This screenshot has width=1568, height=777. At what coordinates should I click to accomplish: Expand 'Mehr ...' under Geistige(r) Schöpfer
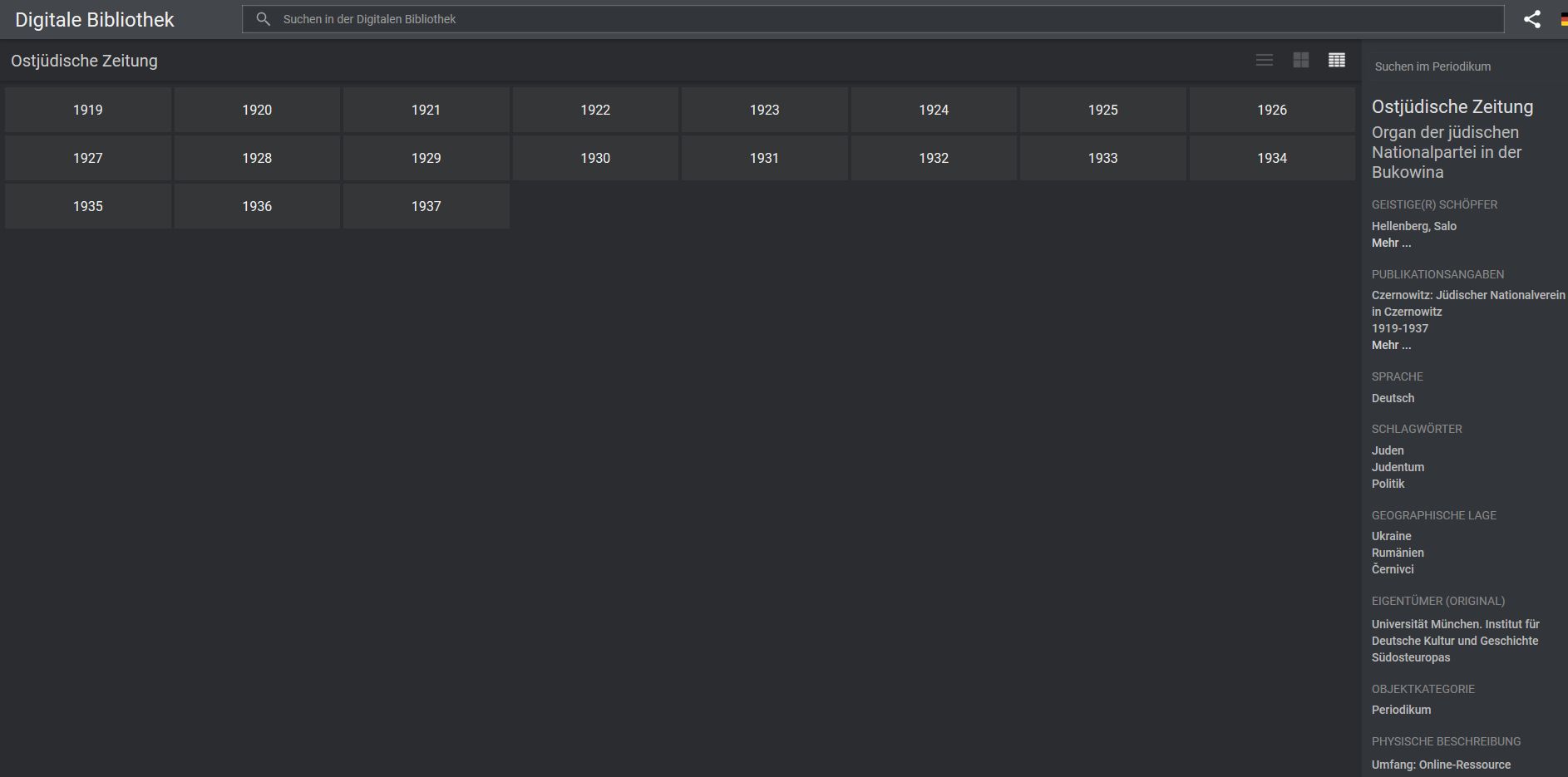point(1391,243)
